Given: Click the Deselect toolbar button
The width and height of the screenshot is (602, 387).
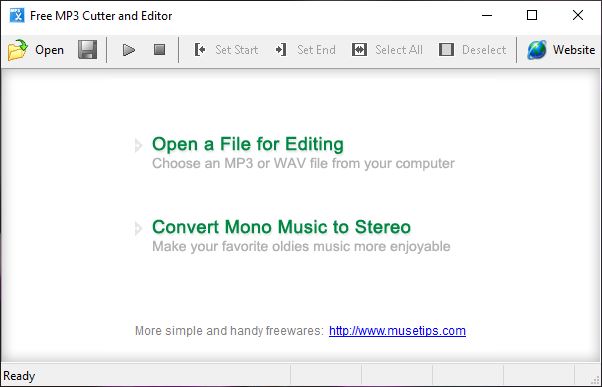Looking at the screenshot, I should coord(472,50).
